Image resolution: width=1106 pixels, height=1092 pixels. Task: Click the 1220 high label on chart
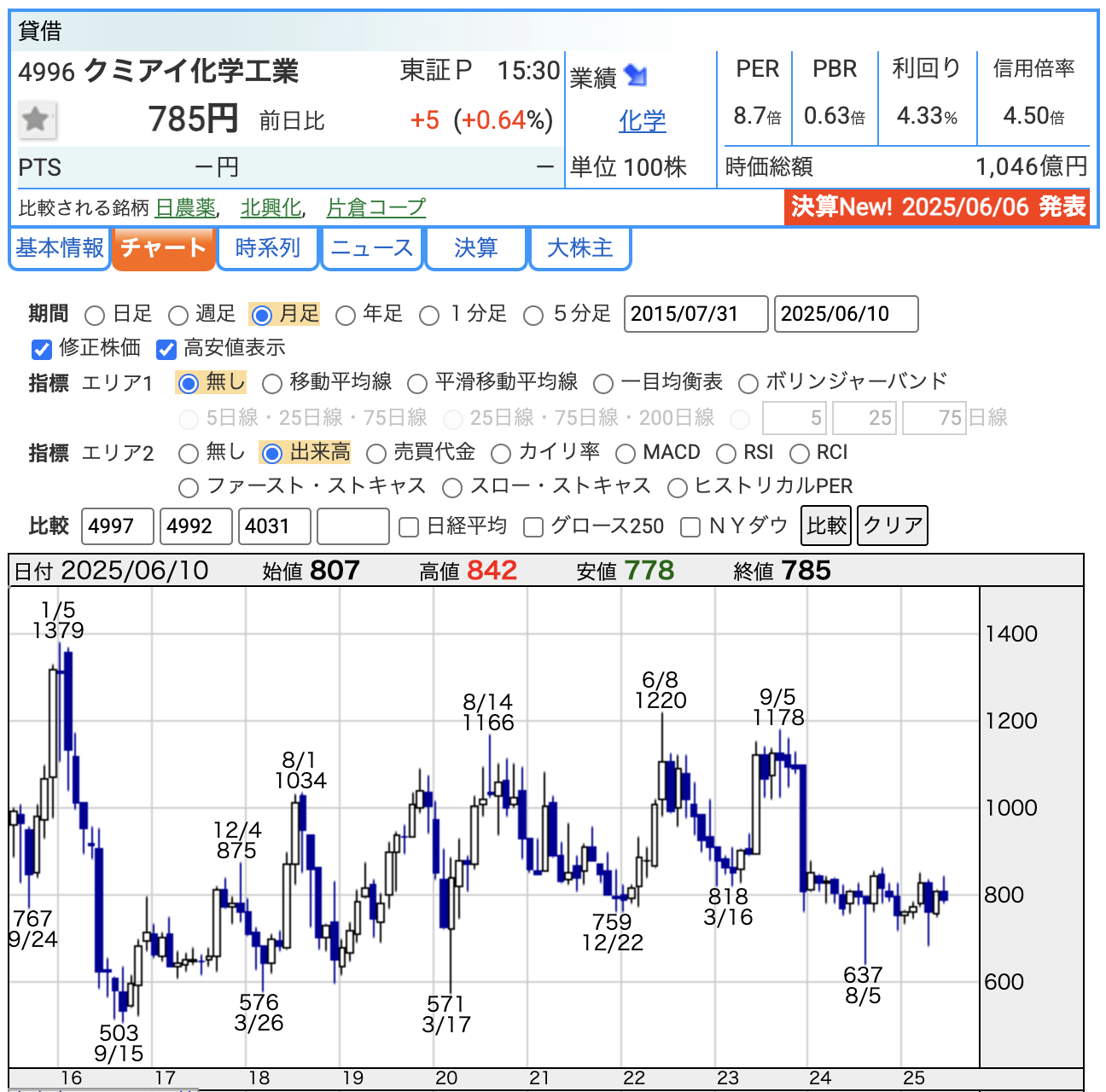coord(661,700)
